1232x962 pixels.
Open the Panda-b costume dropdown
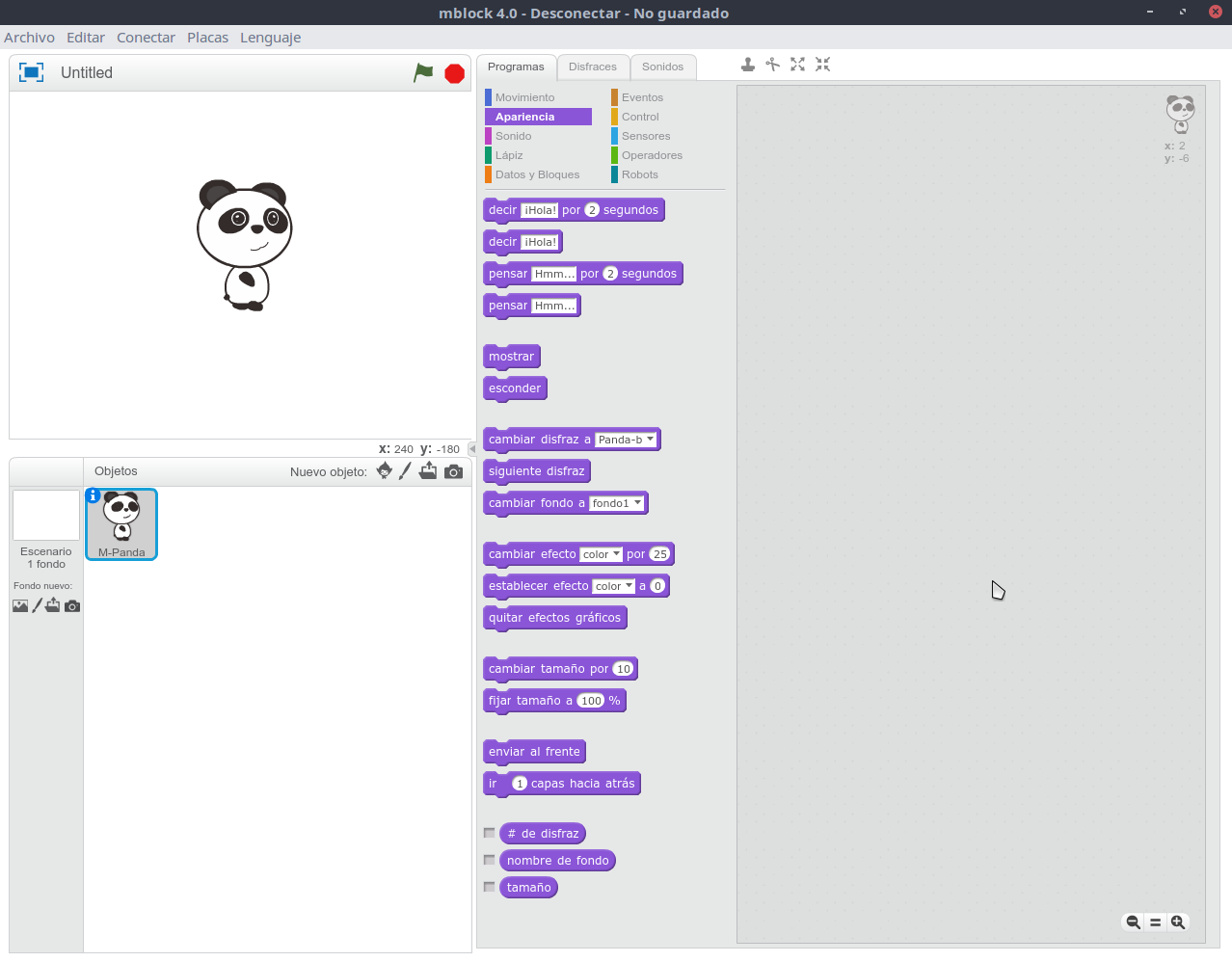650,440
